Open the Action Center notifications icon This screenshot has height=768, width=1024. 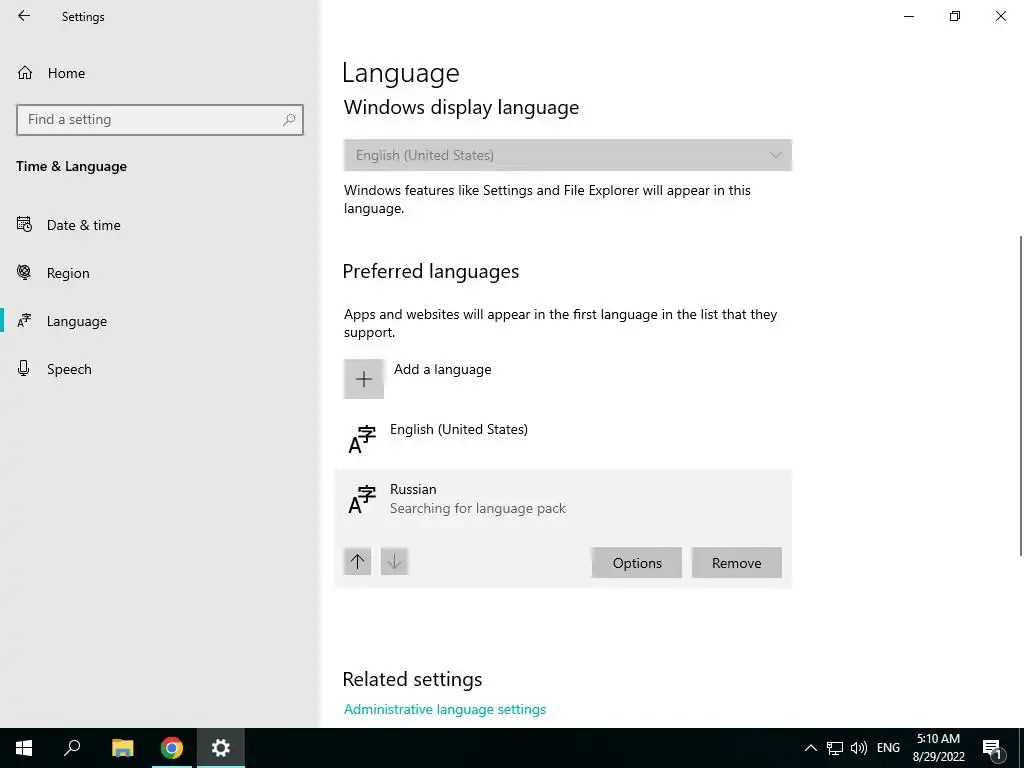pyautogui.click(x=993, y=749)
